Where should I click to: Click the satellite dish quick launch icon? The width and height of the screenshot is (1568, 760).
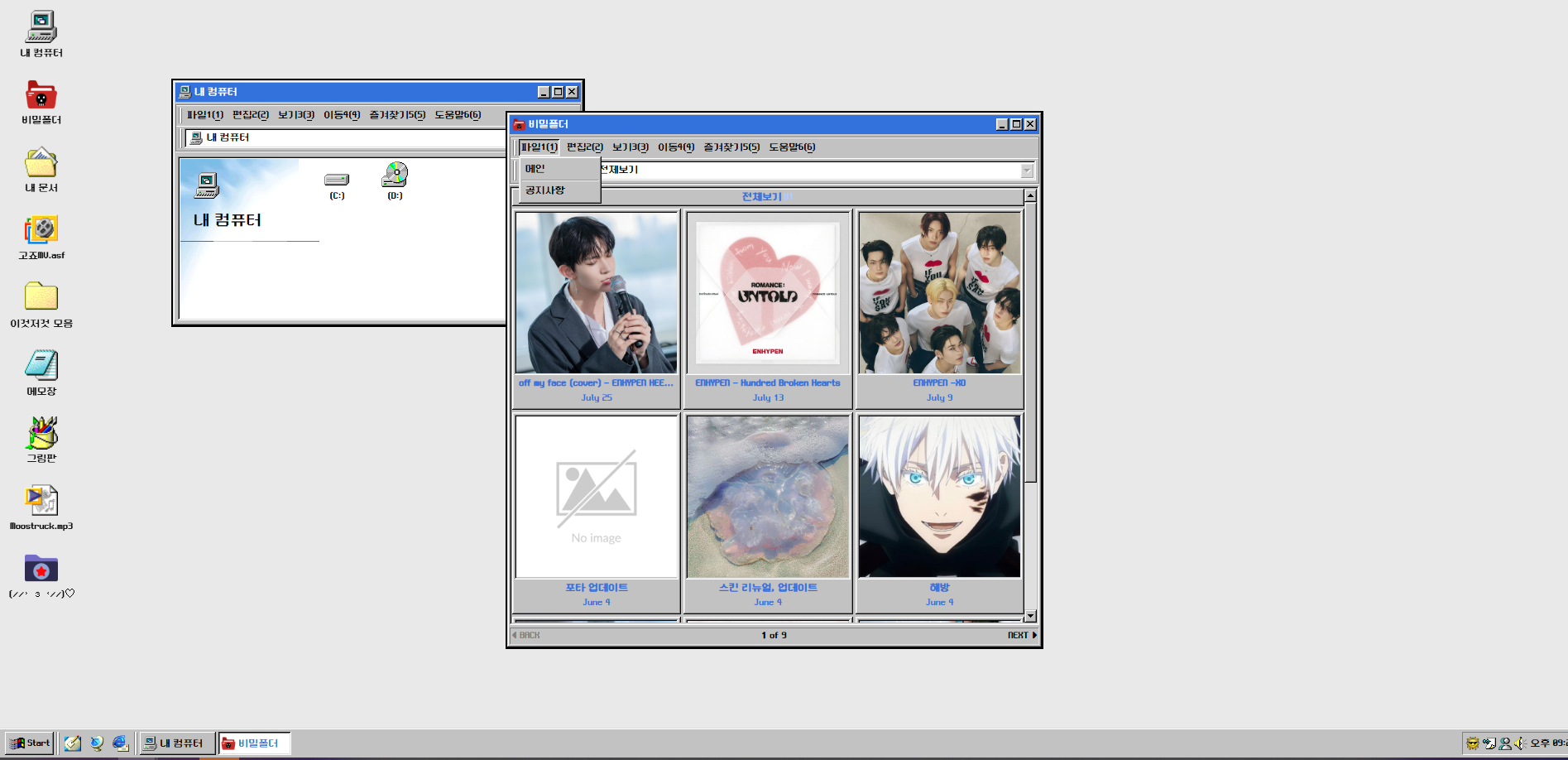click(x=97, y=743)
